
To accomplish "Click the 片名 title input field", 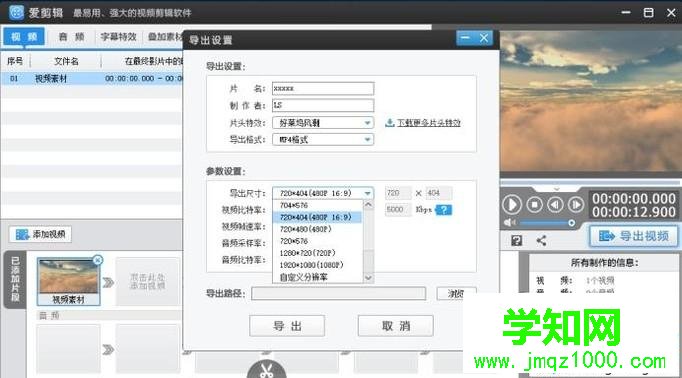I will click(x=323, y=88).
